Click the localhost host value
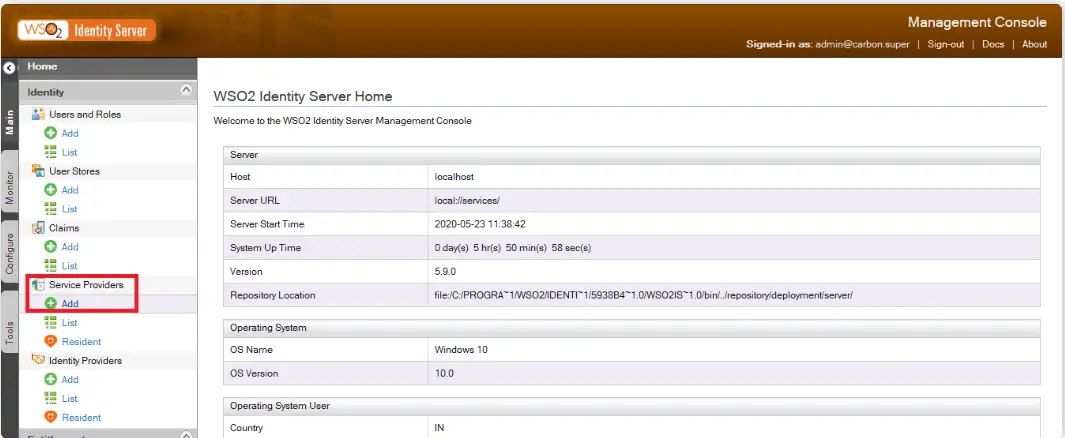This screenshot has height=438, width=1065. (x=454, y=177)
